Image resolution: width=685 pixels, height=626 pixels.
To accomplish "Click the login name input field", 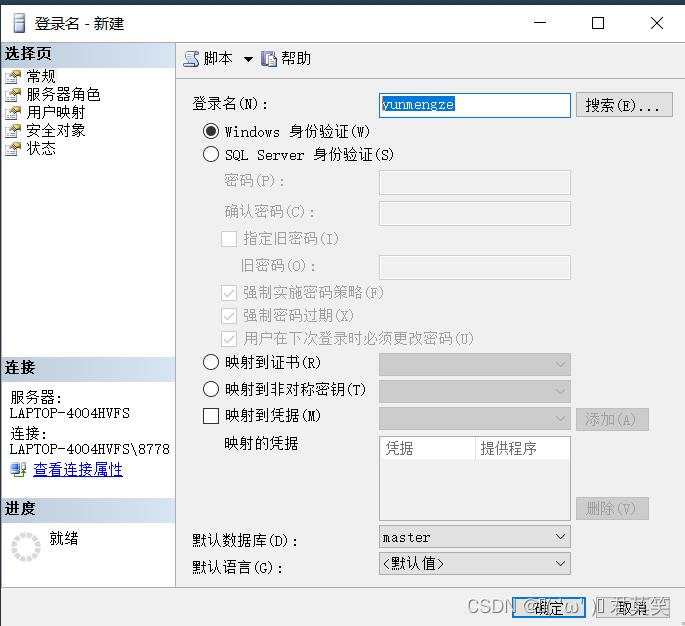I will point(475,105).
